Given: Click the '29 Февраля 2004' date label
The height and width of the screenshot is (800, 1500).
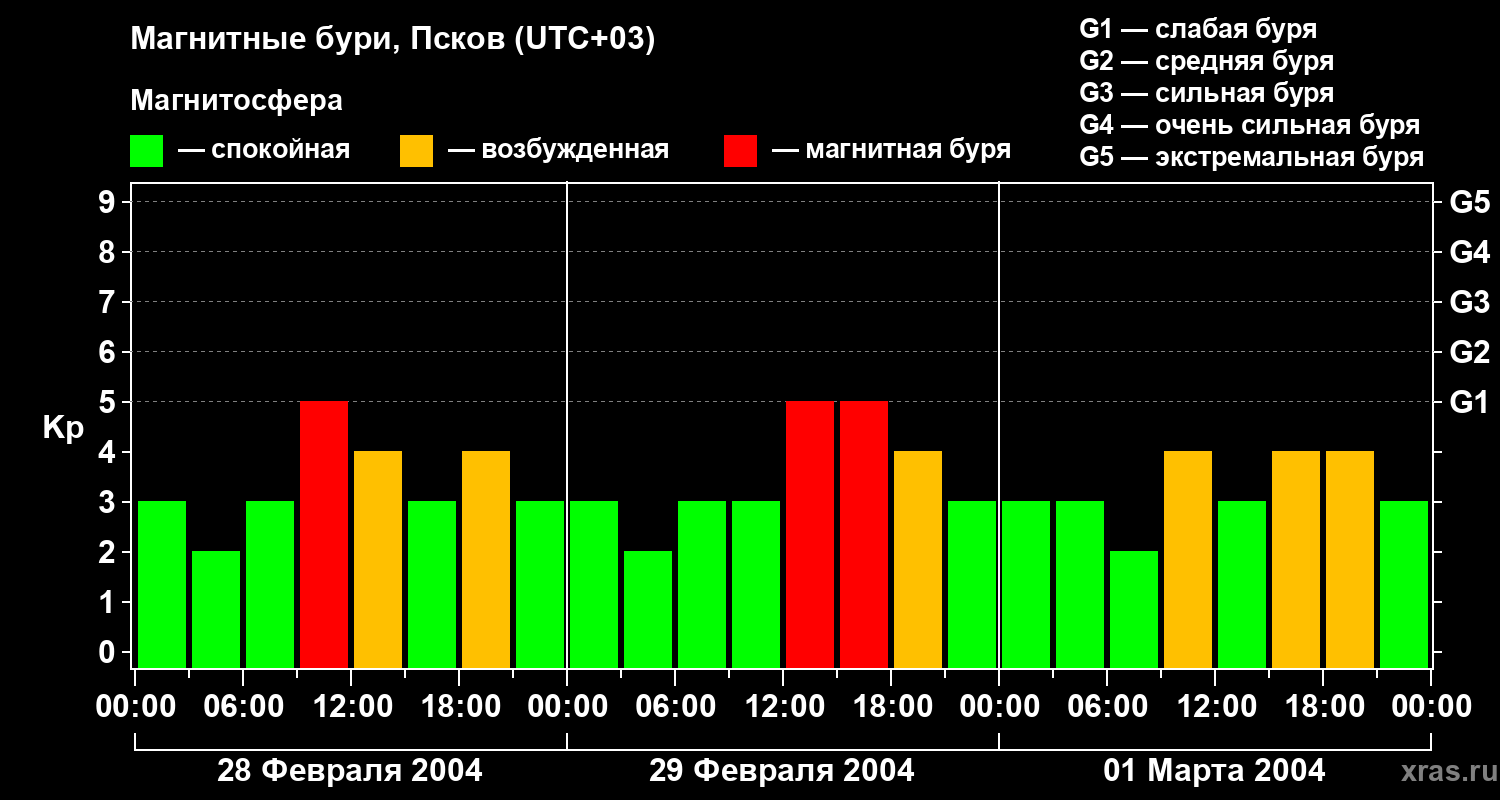Looking at the screenshot, I should click(x=782, y=771).
